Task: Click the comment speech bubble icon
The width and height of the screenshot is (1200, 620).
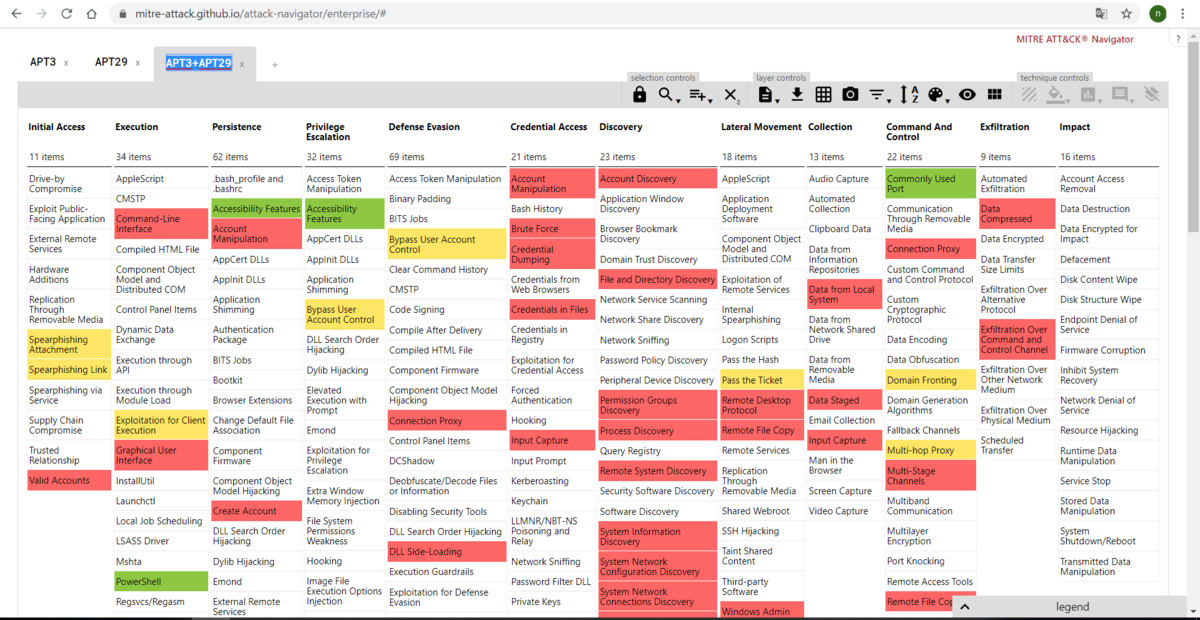Action: (x=1121, y=94)
